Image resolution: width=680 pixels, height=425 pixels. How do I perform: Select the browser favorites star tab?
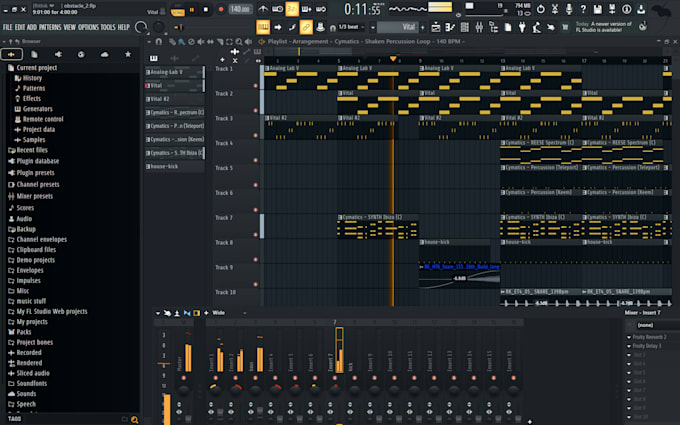pyautogui.click(x=128, y=54)
